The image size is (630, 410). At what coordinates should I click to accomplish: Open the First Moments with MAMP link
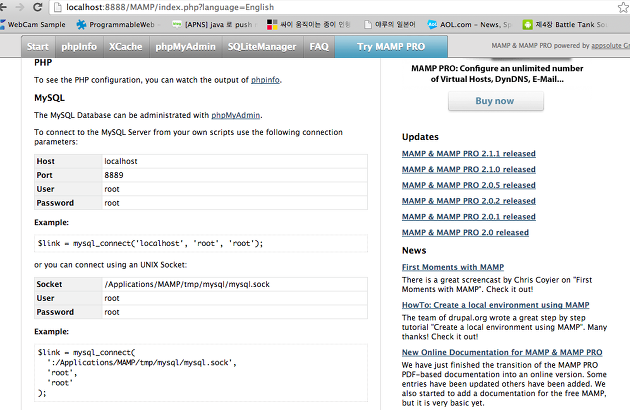[453, 267]
